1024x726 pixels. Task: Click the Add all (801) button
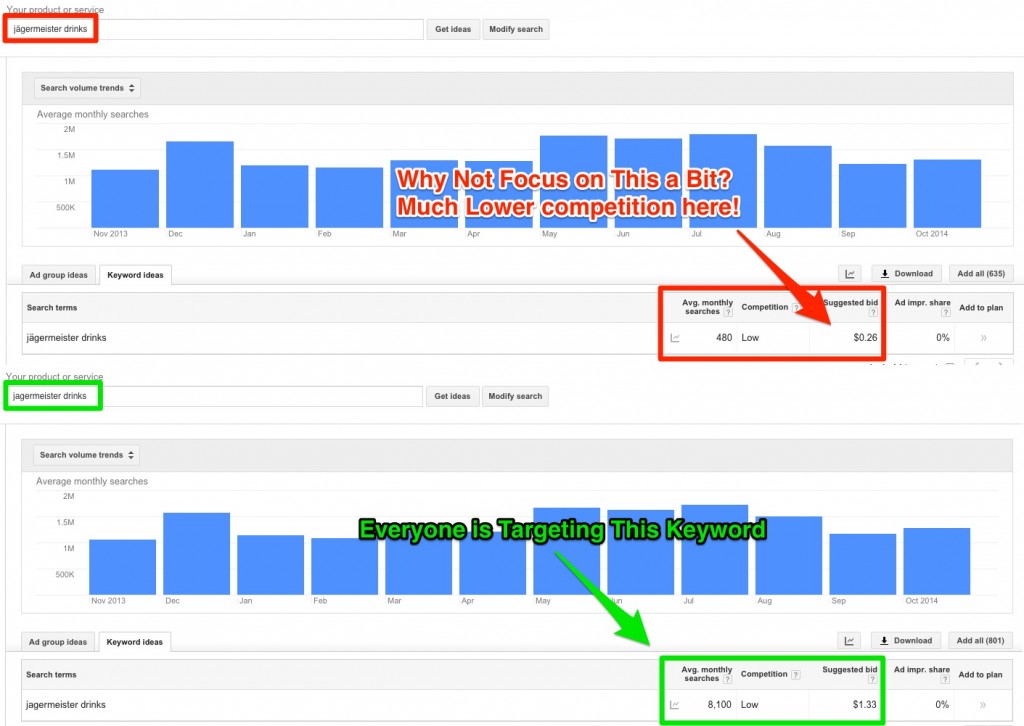pos(980,641)
